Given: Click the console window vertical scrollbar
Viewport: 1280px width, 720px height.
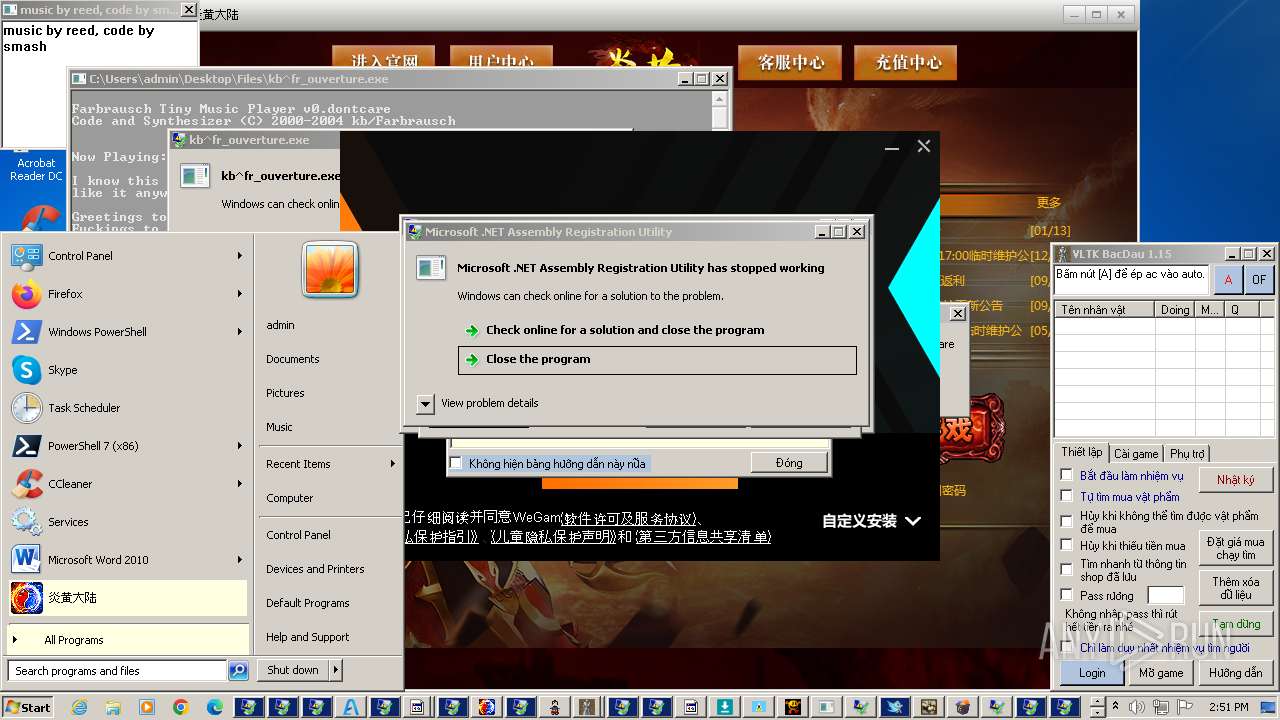Looking at the screenshot, I should (x=719, y=110).
